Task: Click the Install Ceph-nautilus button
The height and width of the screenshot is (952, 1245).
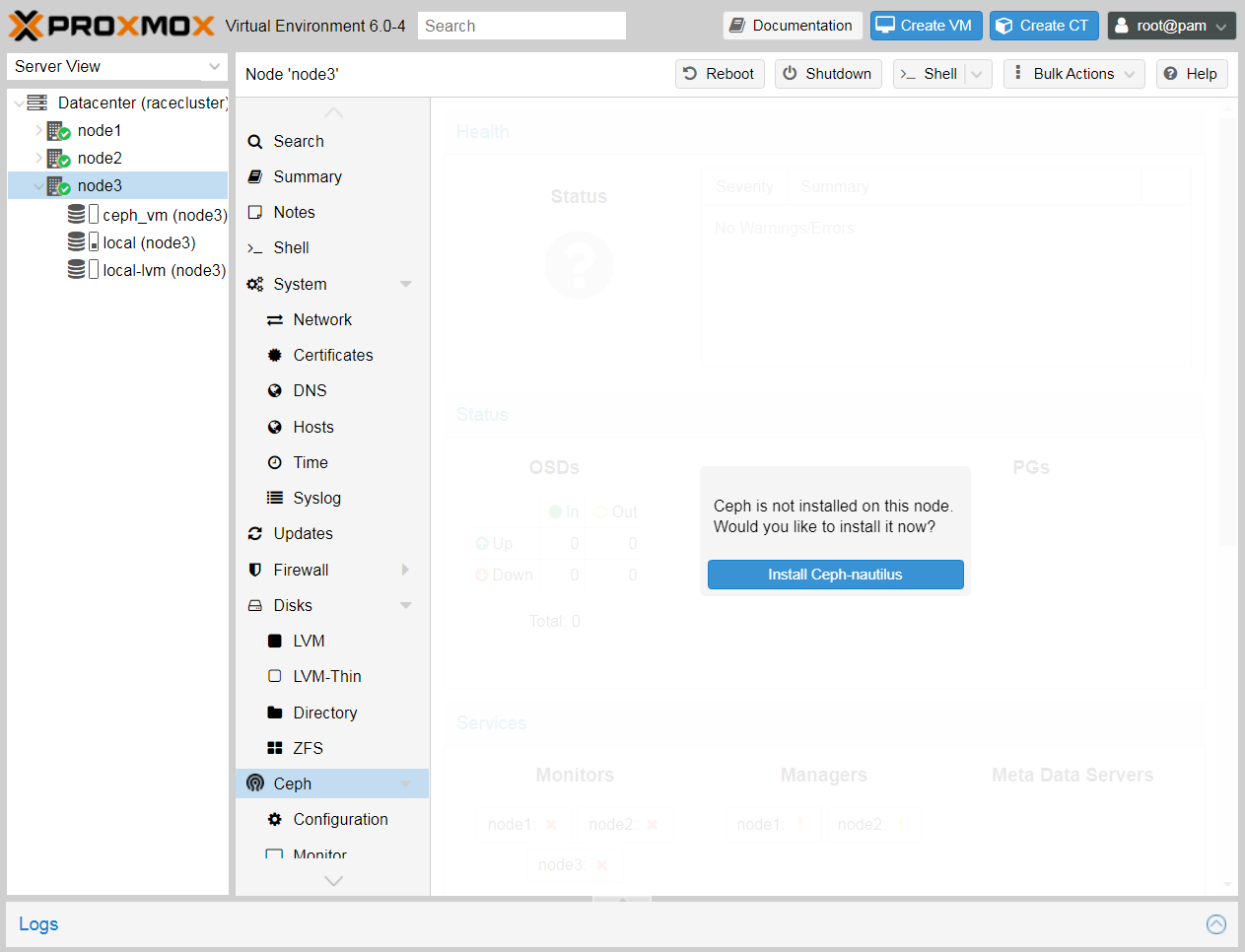Action: click(836, 575)
